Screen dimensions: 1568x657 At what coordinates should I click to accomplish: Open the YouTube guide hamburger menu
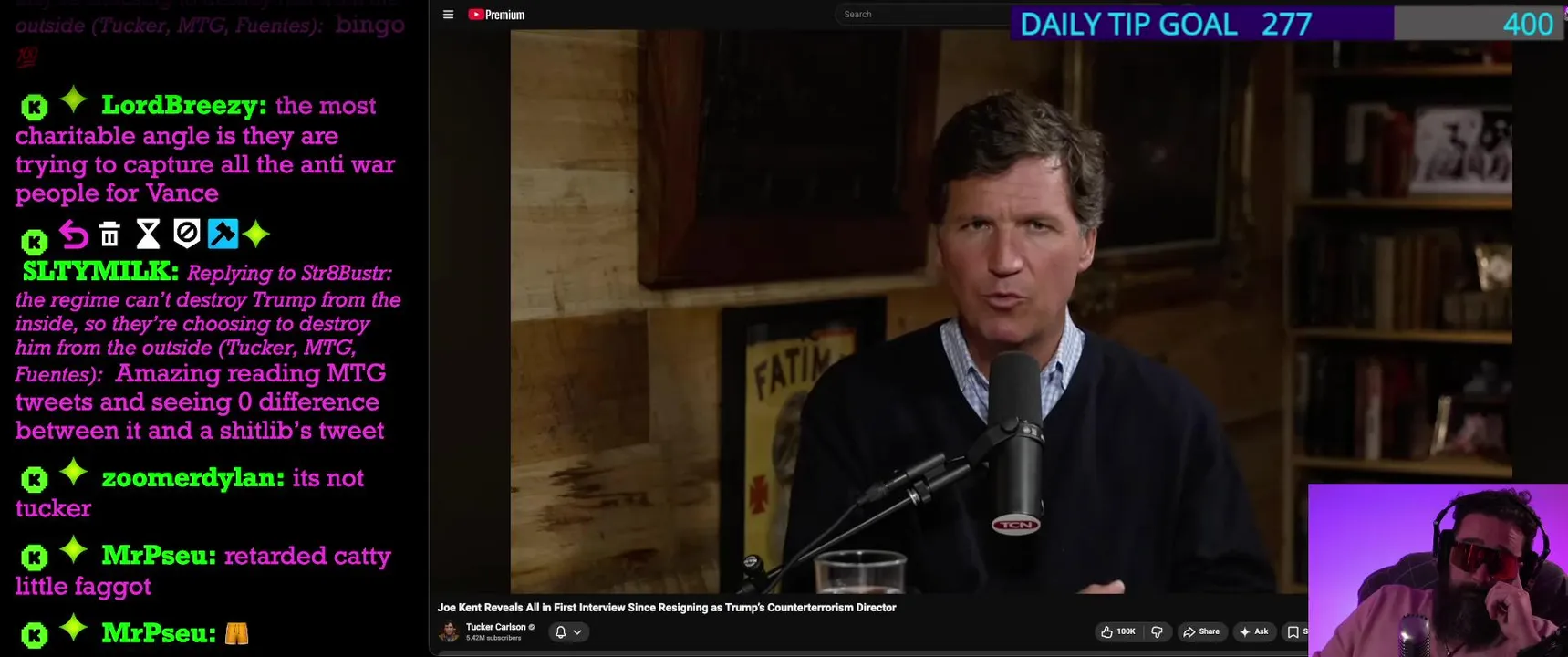[448, 15]
